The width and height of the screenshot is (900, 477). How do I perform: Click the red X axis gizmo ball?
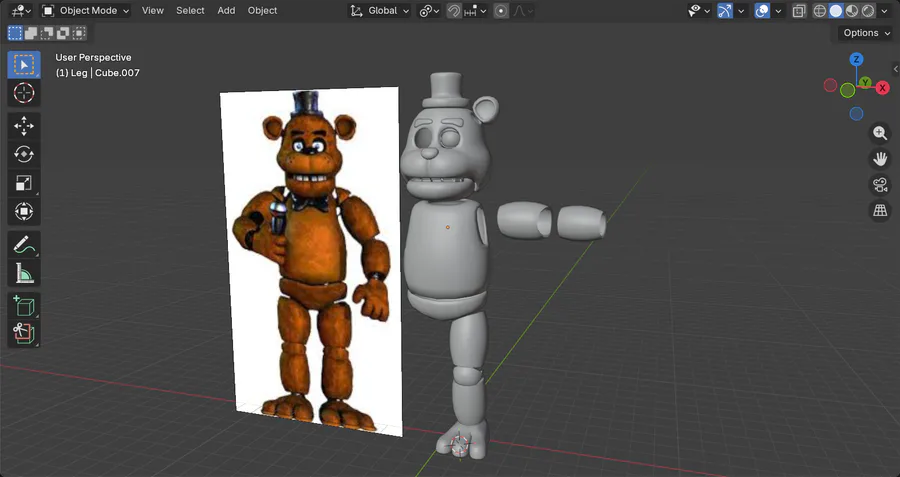pyautogui.click(x=883, y=88)
